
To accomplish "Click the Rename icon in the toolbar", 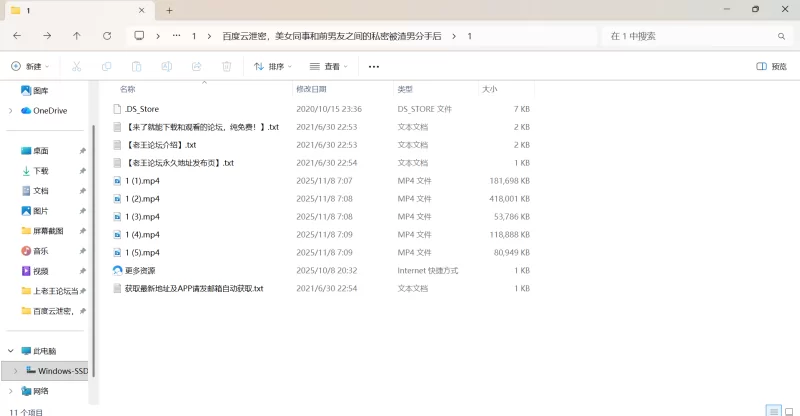I will click(x=166, y=66).
